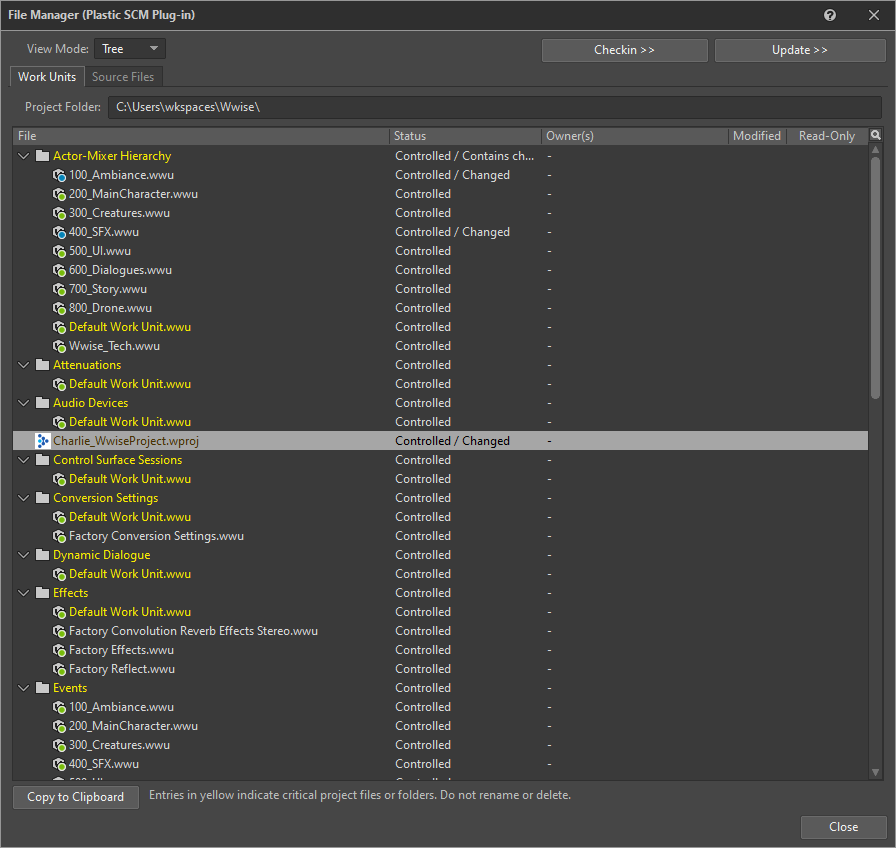Click the Audio Devices folder icon
The height and width of the screenshot is (848, 896).
(42, 403)
